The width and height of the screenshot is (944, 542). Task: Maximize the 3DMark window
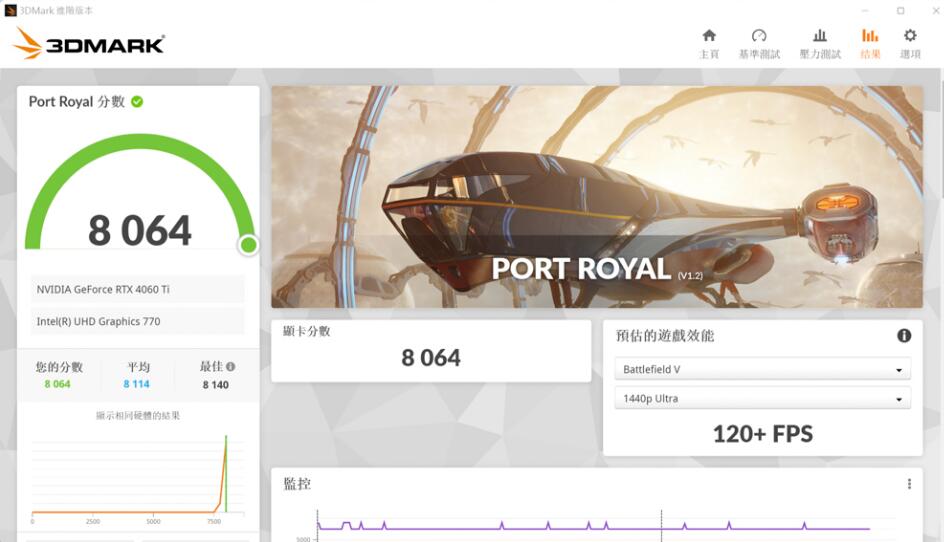pyautogui.click(x=900, y=10)
